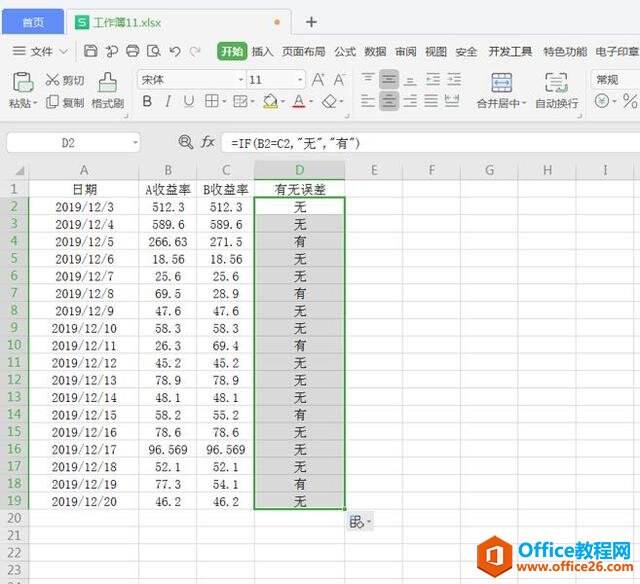This screenshot has width=640, height=584.
Task: Pick the fill color bucket
Action: click(x=271, y=102)
